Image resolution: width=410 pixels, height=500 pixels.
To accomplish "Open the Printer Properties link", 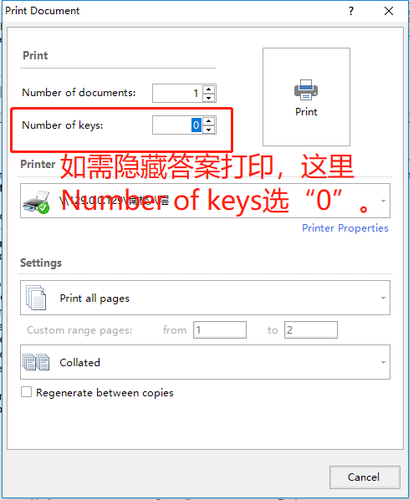I will tap(345, 228).
